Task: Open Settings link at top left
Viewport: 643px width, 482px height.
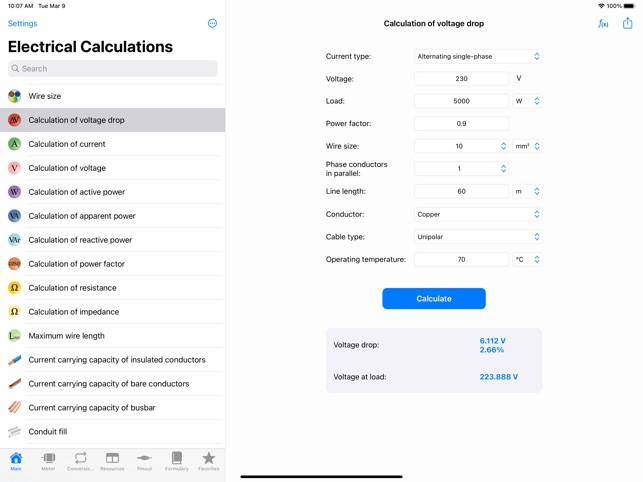Action: [x=23, y=23]
